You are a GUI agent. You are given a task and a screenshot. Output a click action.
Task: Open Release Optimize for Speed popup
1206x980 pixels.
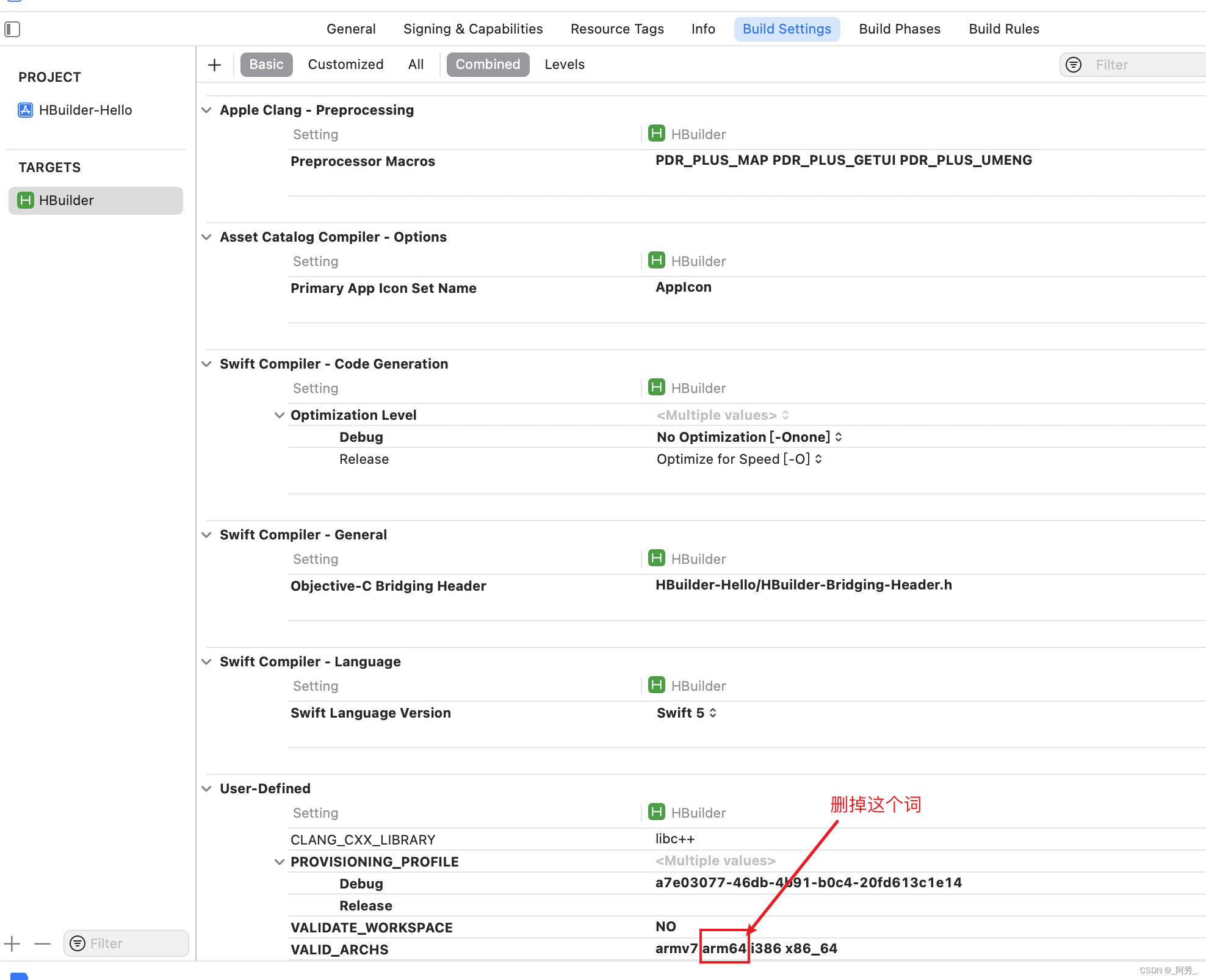740,459
